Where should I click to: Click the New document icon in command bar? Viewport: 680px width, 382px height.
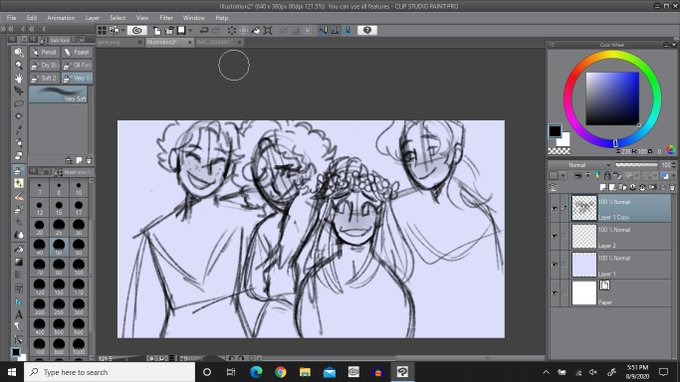click(157, 30)
